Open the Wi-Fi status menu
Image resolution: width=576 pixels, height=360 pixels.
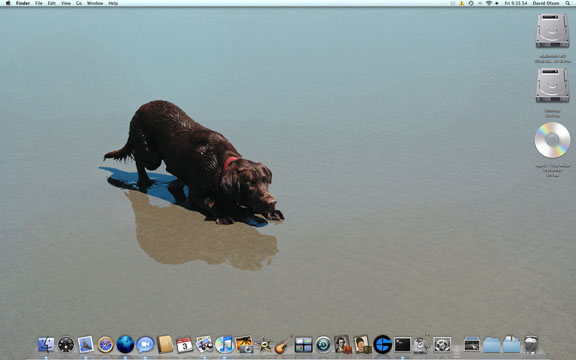click(489, 3)
